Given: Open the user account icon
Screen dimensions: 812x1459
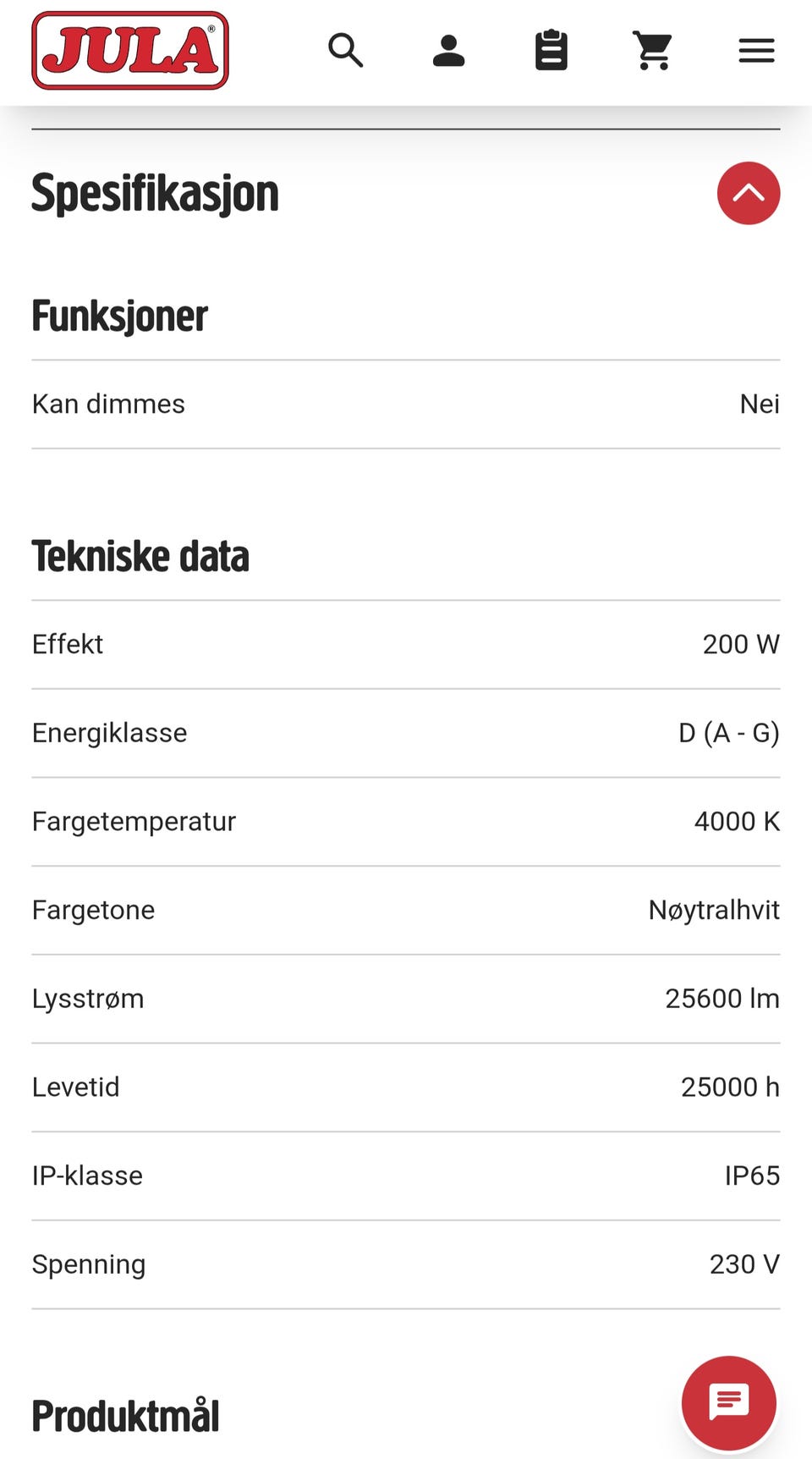Looking at the screenshot, I should tap(448, 51).
